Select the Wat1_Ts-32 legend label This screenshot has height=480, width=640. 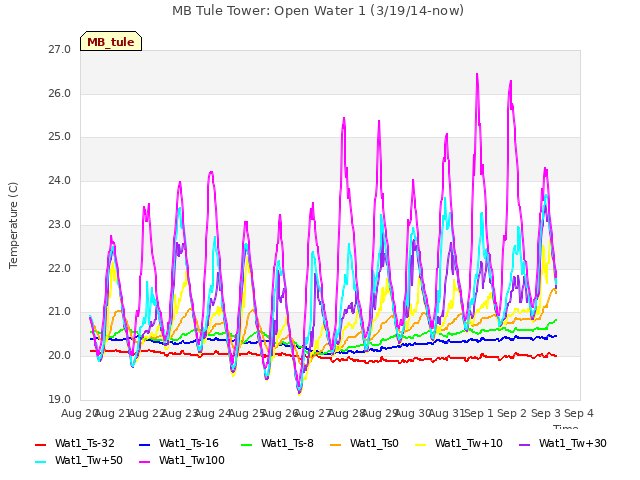[x=84, y=443]
